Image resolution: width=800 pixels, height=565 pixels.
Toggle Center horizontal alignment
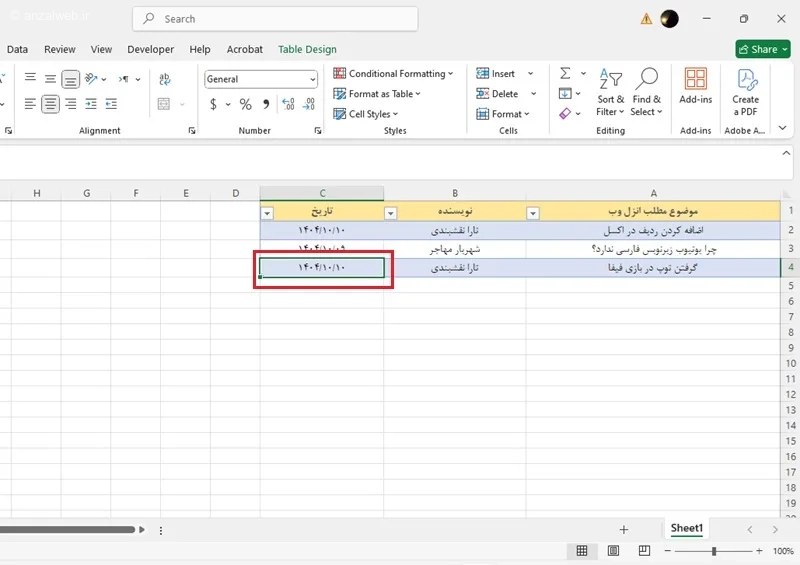[x=50, y=104]
